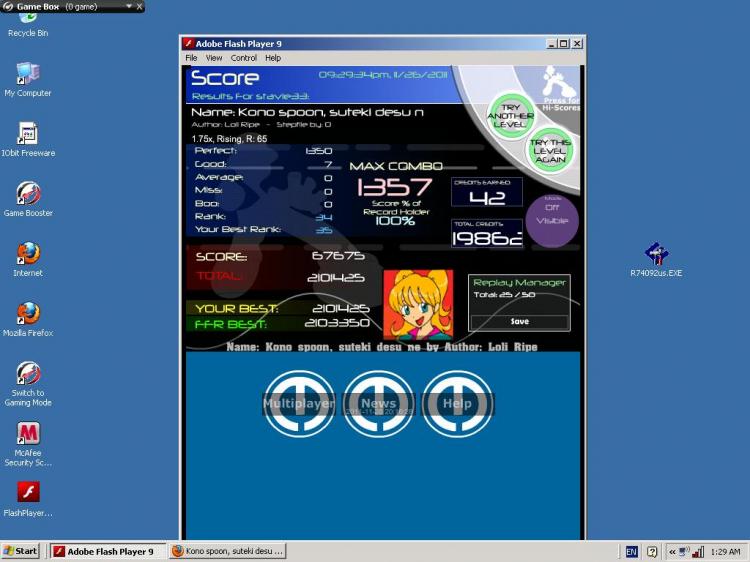Save the replay in Replay Manager
750x562 pixels.
click(519, 321)
